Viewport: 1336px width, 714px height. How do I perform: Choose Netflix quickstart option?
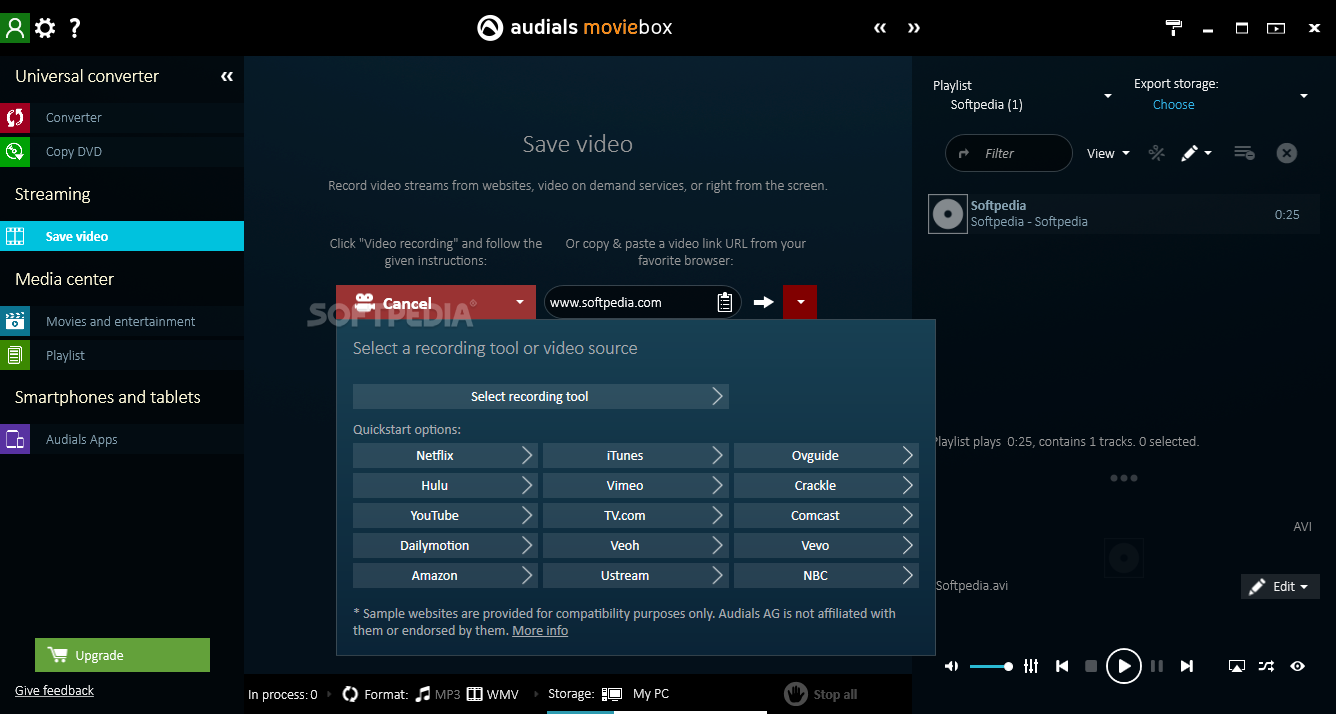coord(445,455)
